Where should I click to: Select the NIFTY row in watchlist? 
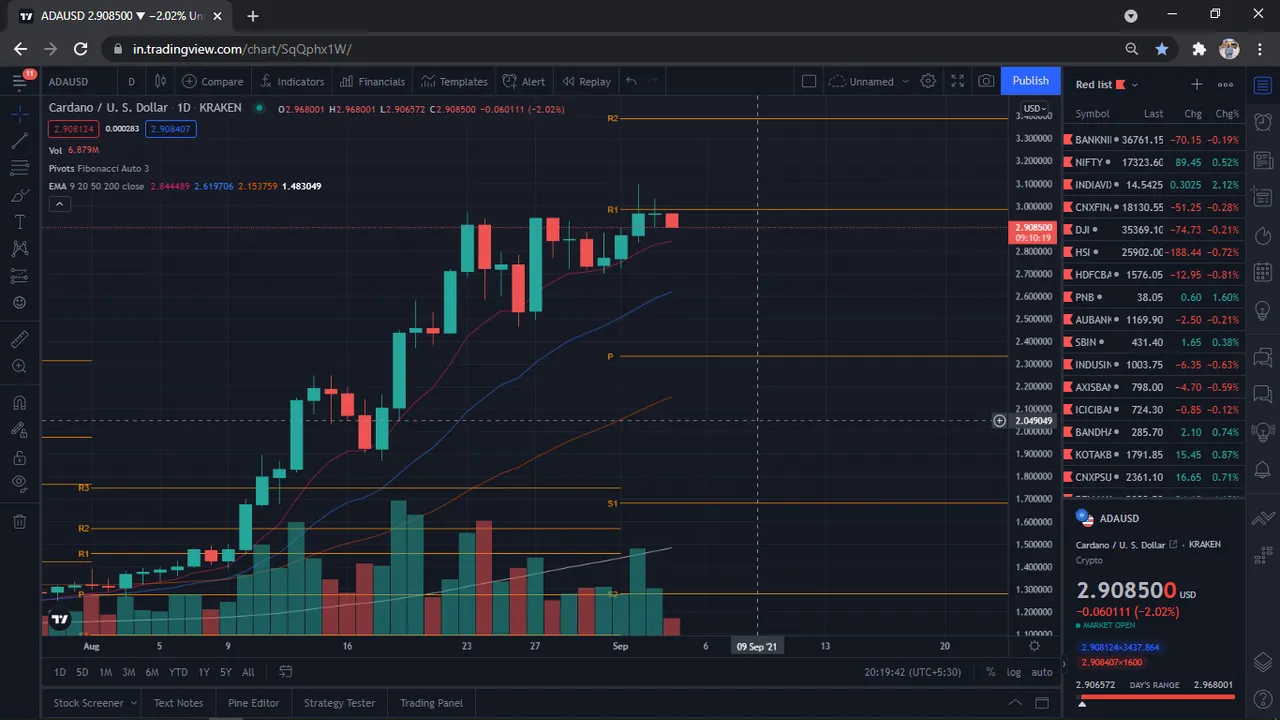tap(1154, 162)
